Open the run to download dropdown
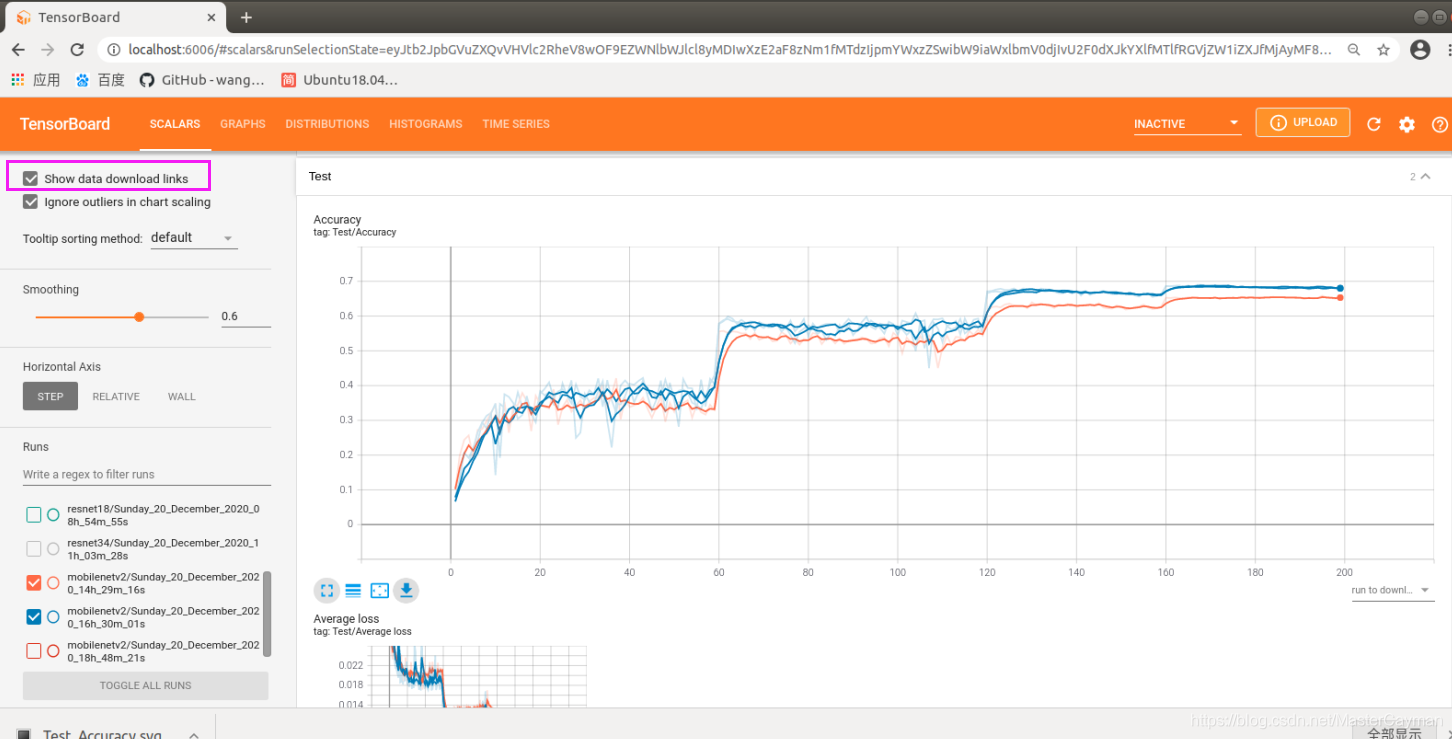The width and height of the screenshot is (1452, 739). pos(1392,590)
